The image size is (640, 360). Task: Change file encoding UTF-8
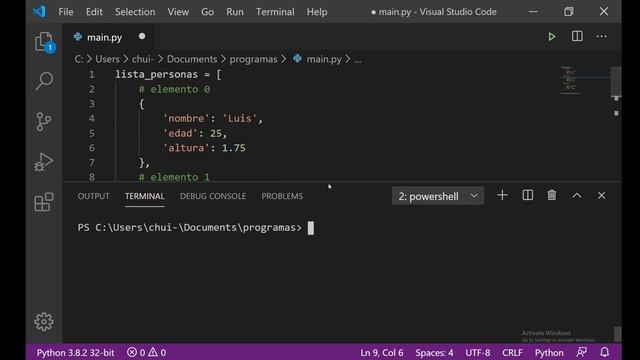pos(478,352)
